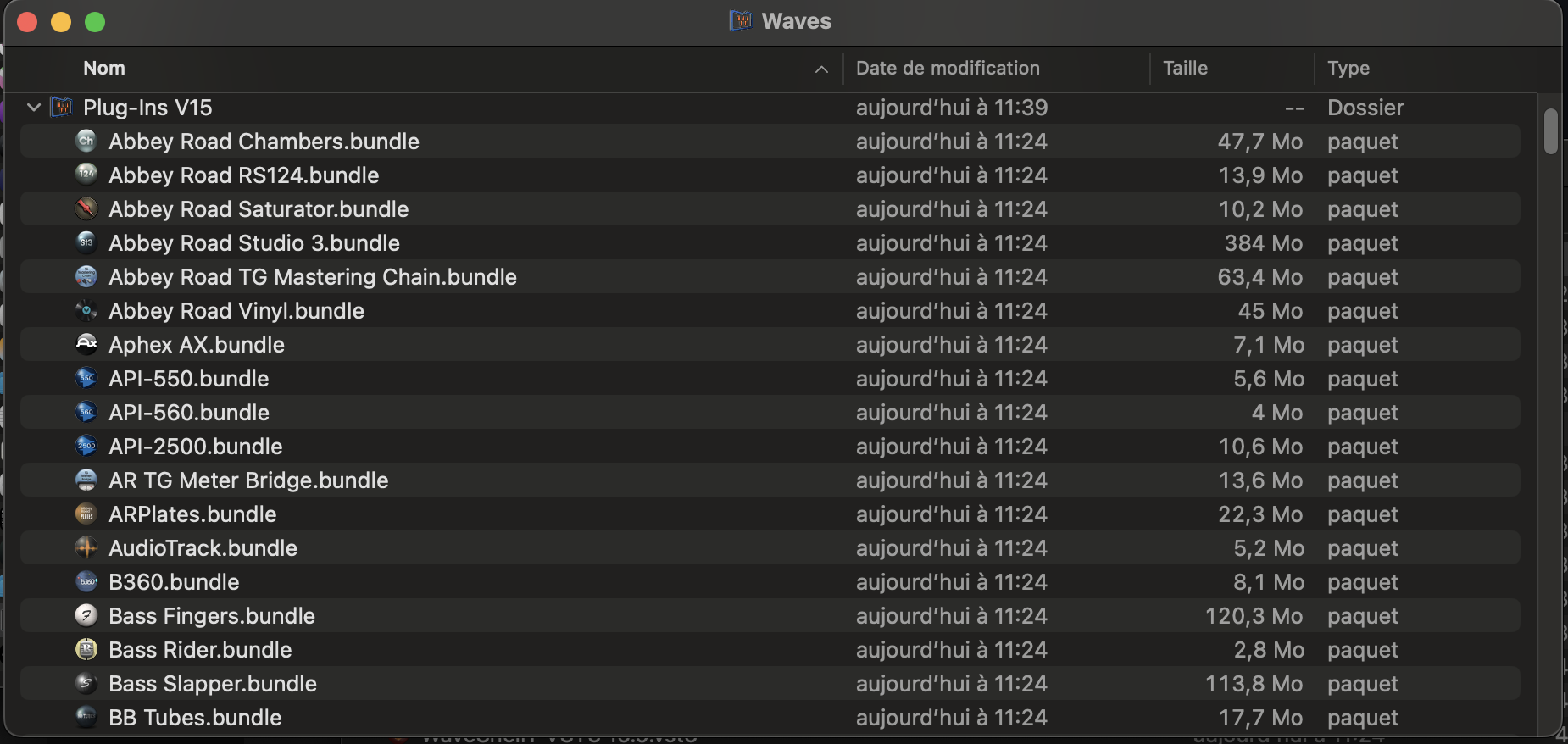Minimize the Waves window
Viewport: 1568px width, 744px height.
click(61, 22)
